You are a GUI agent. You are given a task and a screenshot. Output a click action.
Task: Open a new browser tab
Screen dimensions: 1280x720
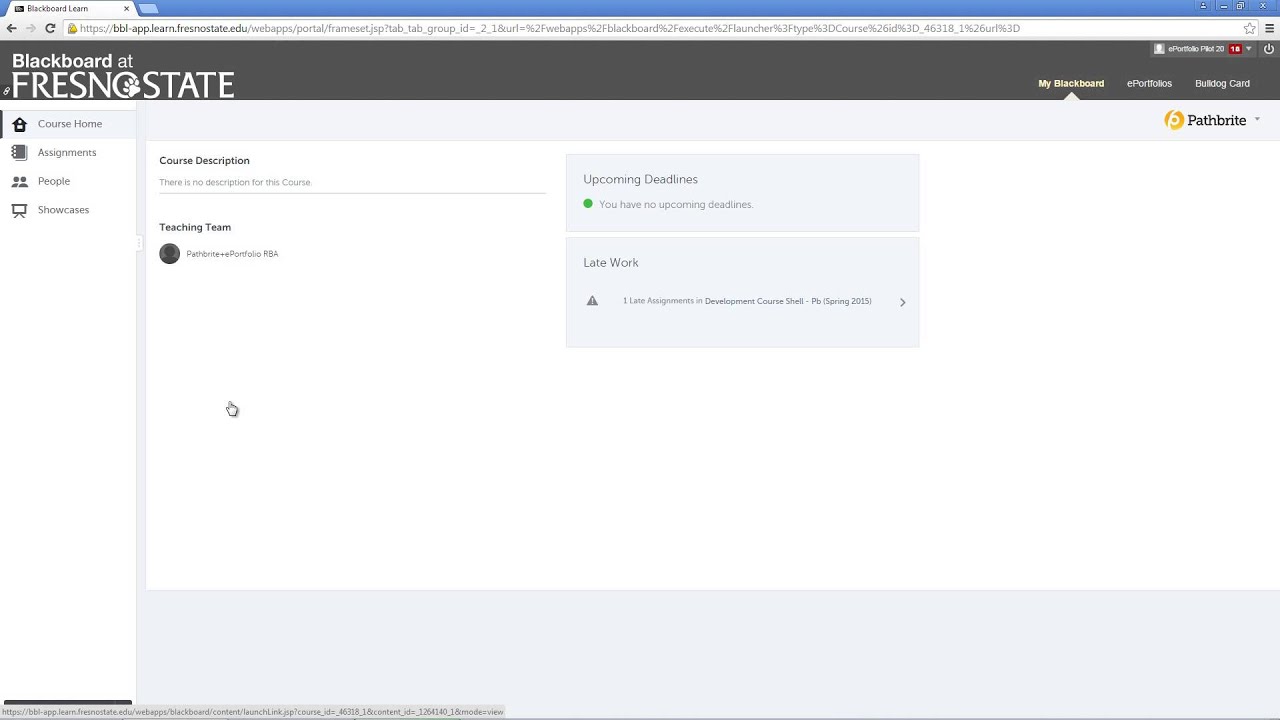pos(149,8)
